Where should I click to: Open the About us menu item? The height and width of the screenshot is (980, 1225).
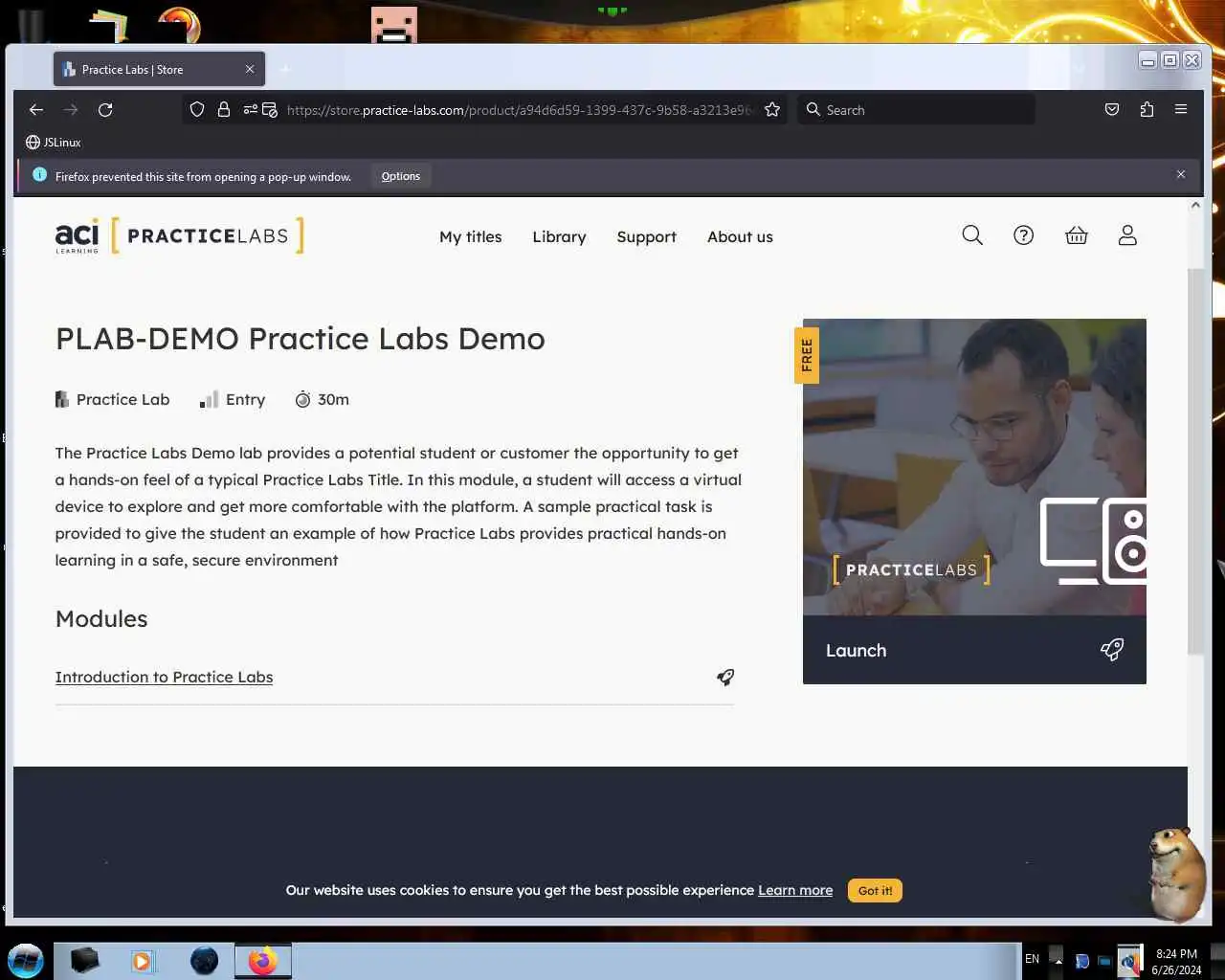click(x=740, y=236)
